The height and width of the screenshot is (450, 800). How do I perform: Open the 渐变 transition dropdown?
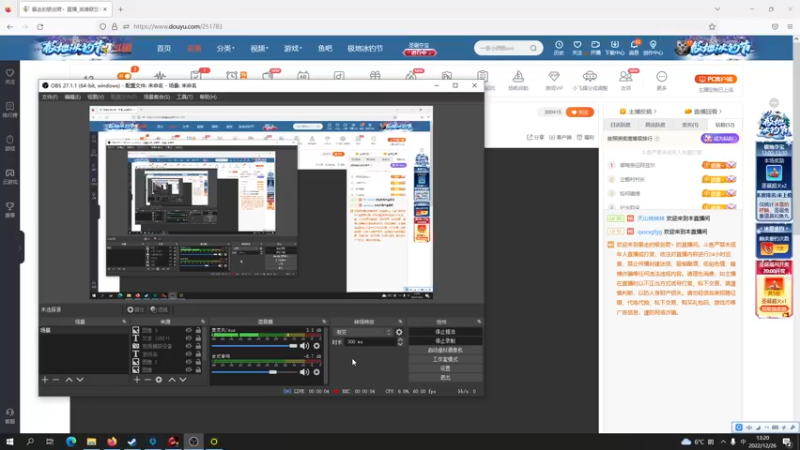(362, 332)
